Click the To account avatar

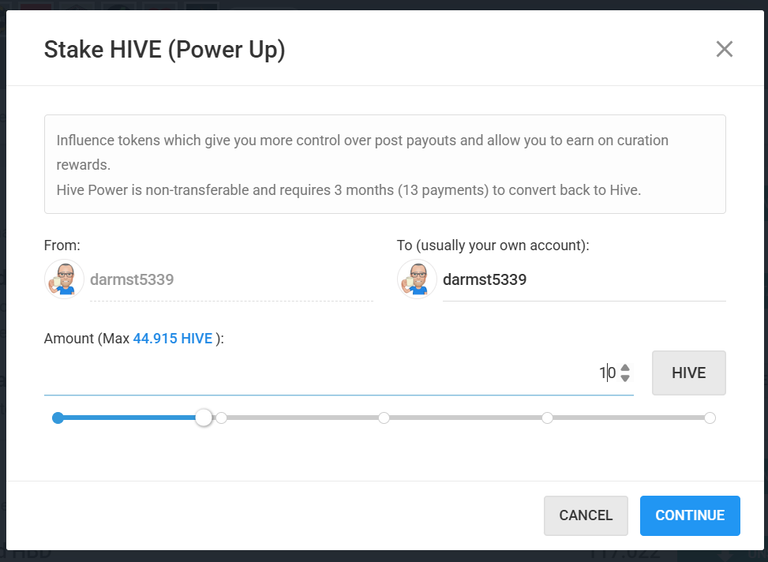(x=417, y=279)
